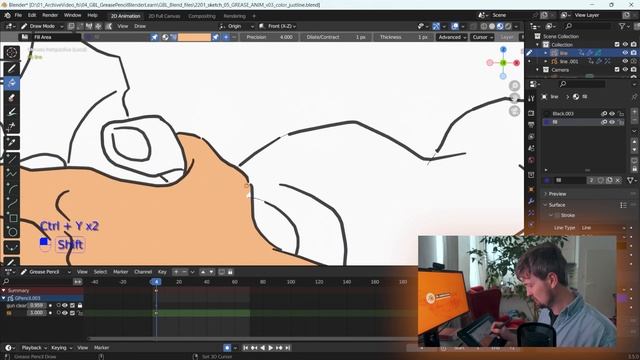The image size is (640, 360).
Task: Open the Modifiers wrench properties tab
Action: (531, 201)
